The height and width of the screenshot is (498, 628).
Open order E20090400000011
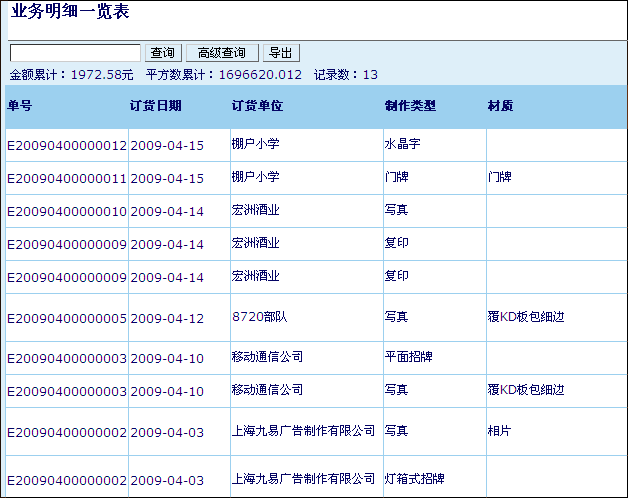pos(67,178)
